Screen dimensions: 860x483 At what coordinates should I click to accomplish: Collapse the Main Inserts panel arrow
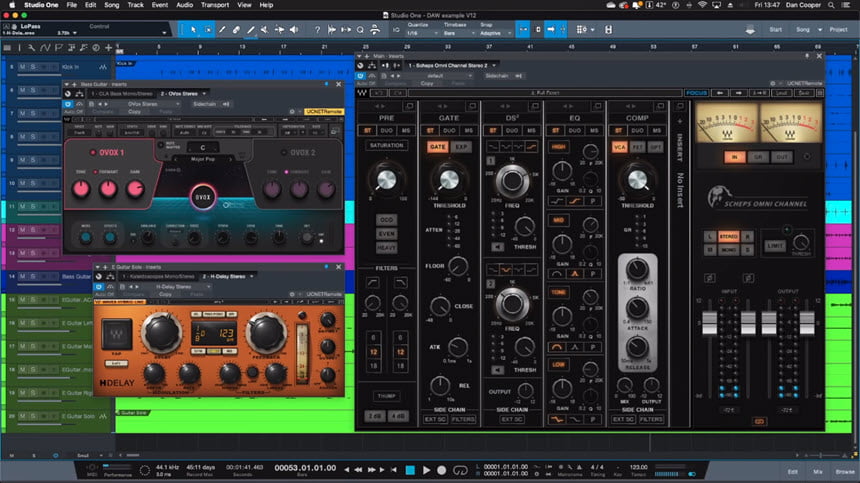[x=359, y=56]
